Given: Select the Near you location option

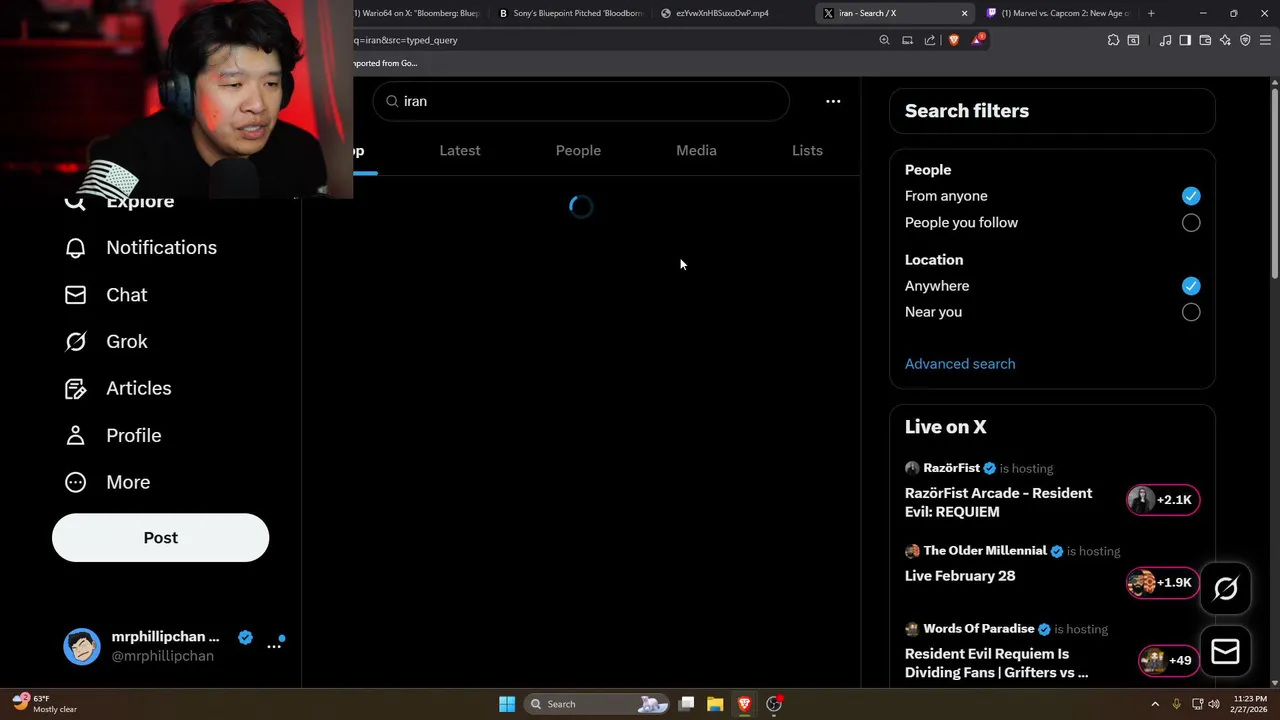Looking at the screenshot, I should click(1191, 312).
